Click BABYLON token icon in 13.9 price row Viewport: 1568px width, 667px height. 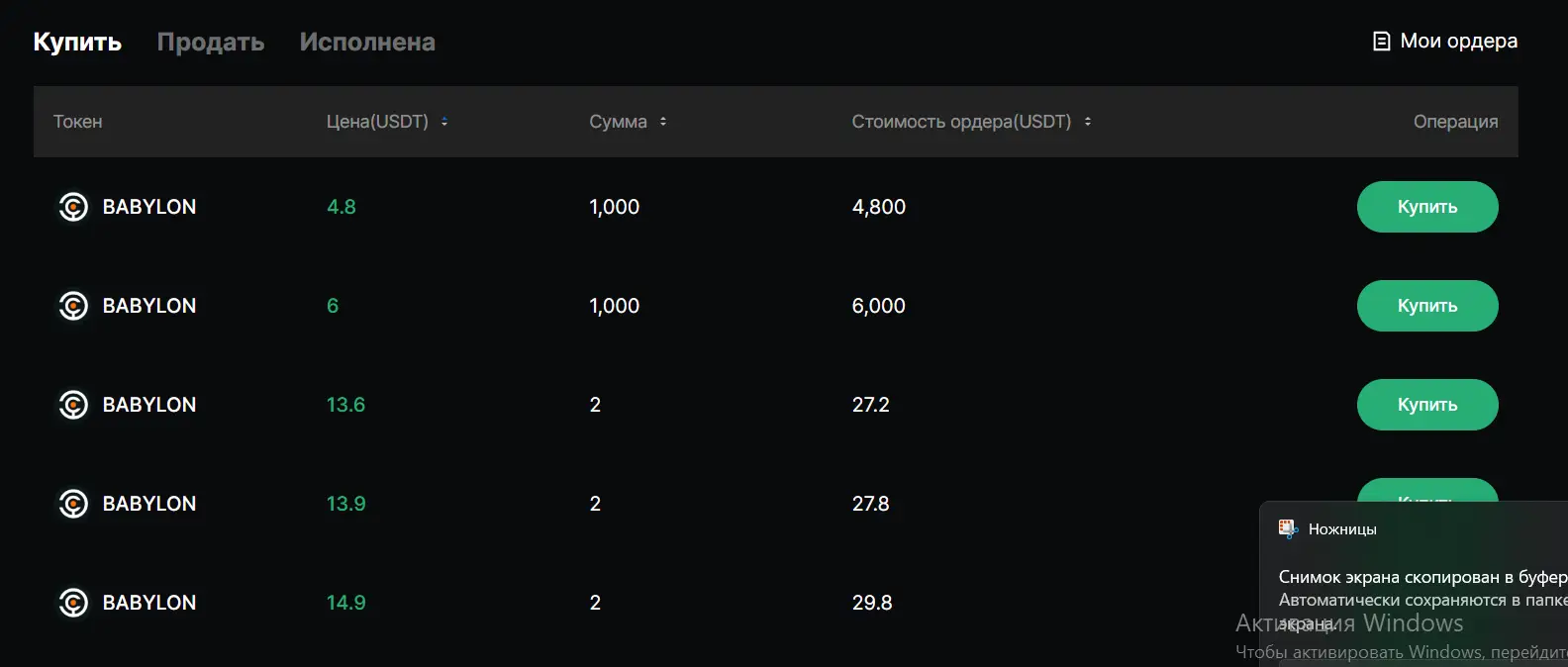[73, 504]
